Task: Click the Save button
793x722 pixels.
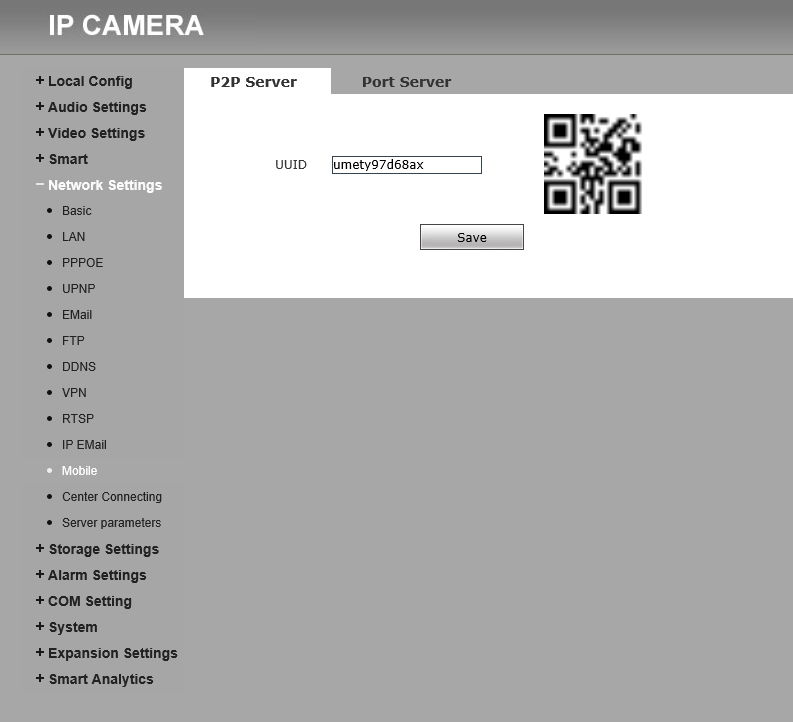Action: point(472,237)
